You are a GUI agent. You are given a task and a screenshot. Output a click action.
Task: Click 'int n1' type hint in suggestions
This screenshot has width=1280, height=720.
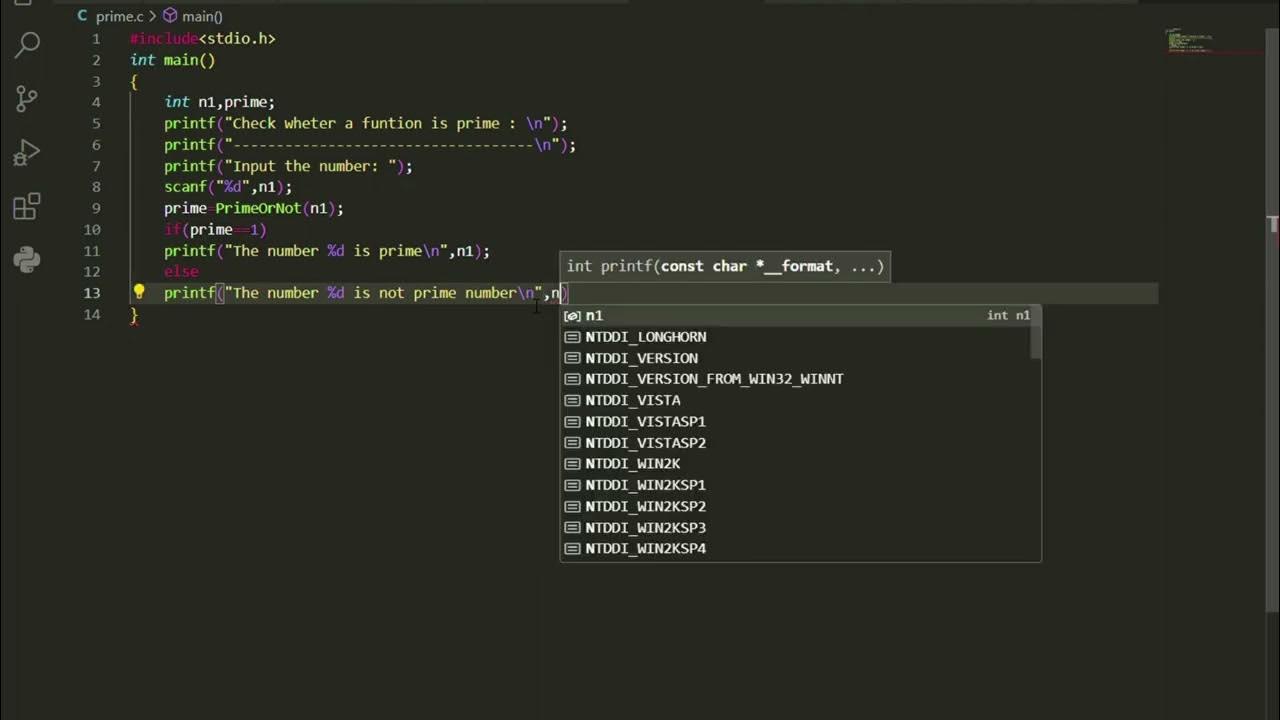(1008, 316)
